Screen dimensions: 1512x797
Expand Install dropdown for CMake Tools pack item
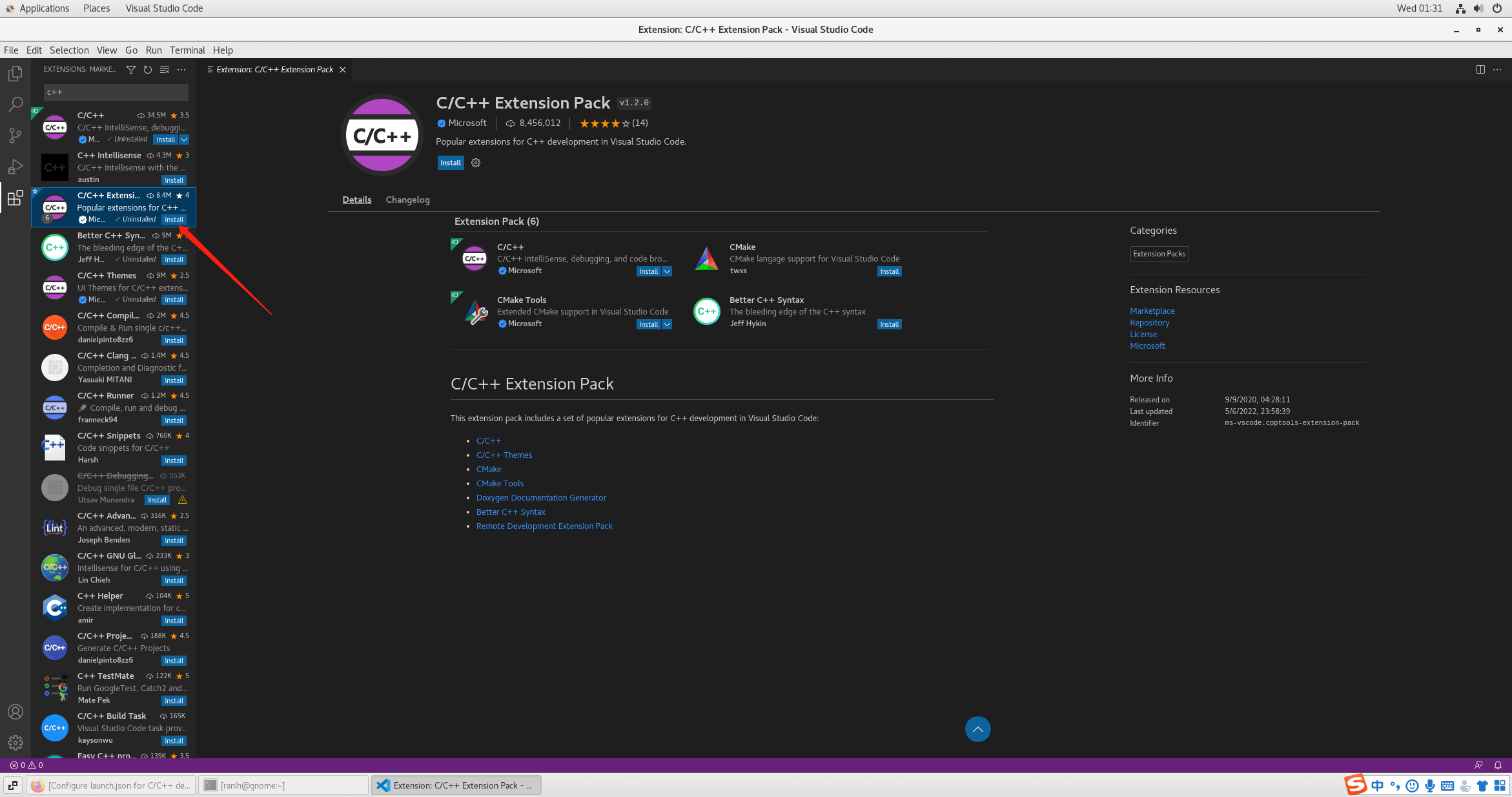tap(667, 324)
